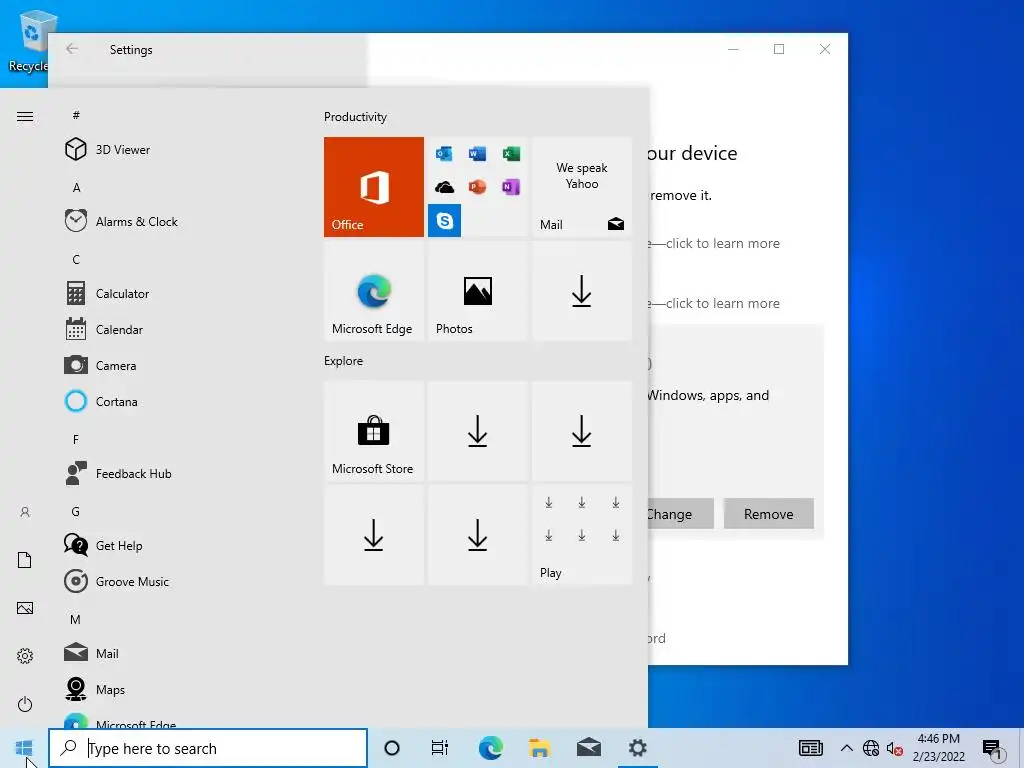1024x768 pixels.
Task: Click the taskbar clock showing 4:46 PM
Action: 938,748
